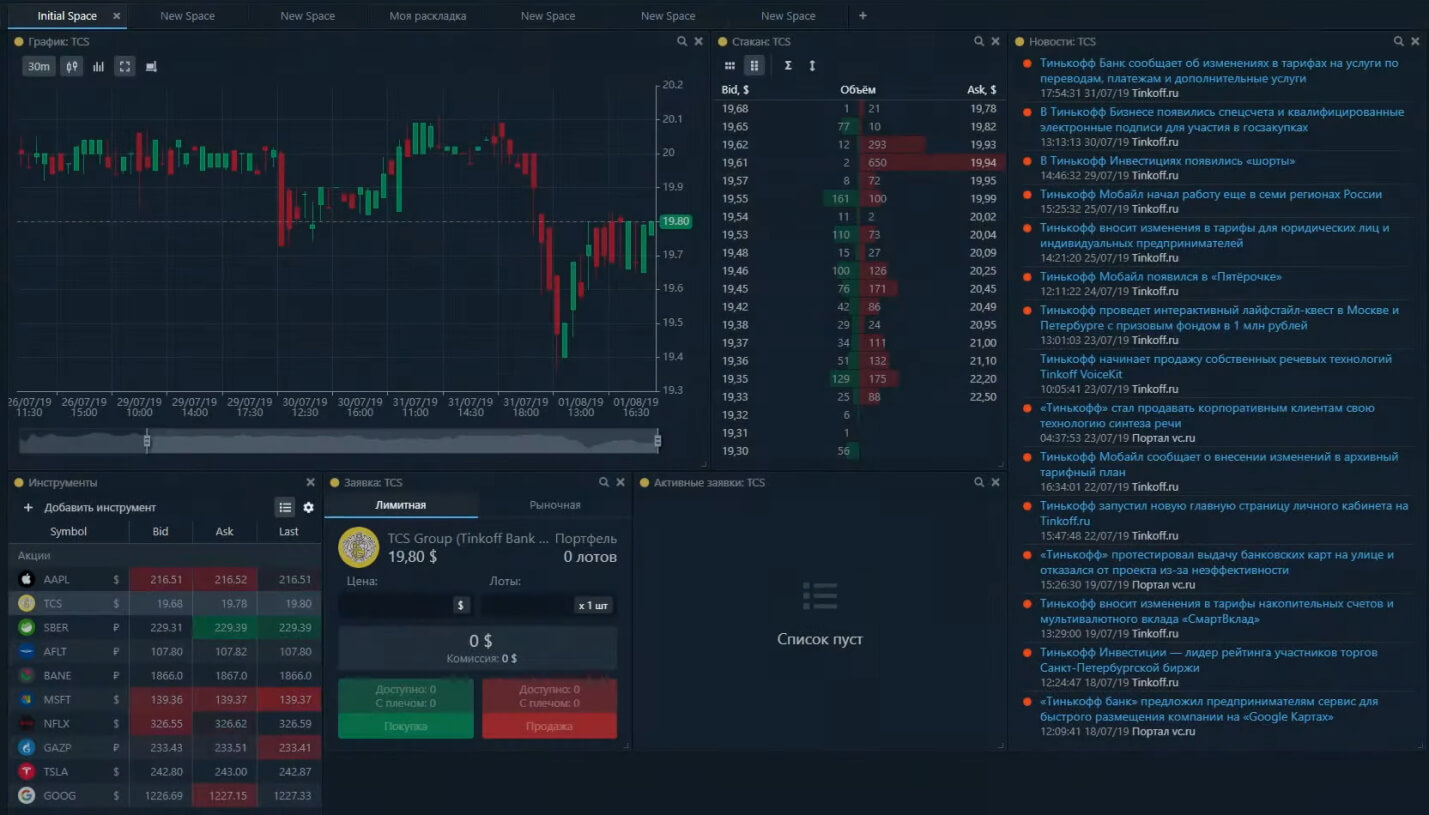Open news Тинькофф Мобайл появился в «Пятёрочке»
Image resolution: width=1429 pixels, height=815 pixels.
pyautogui.click(x=1160, y=277)
